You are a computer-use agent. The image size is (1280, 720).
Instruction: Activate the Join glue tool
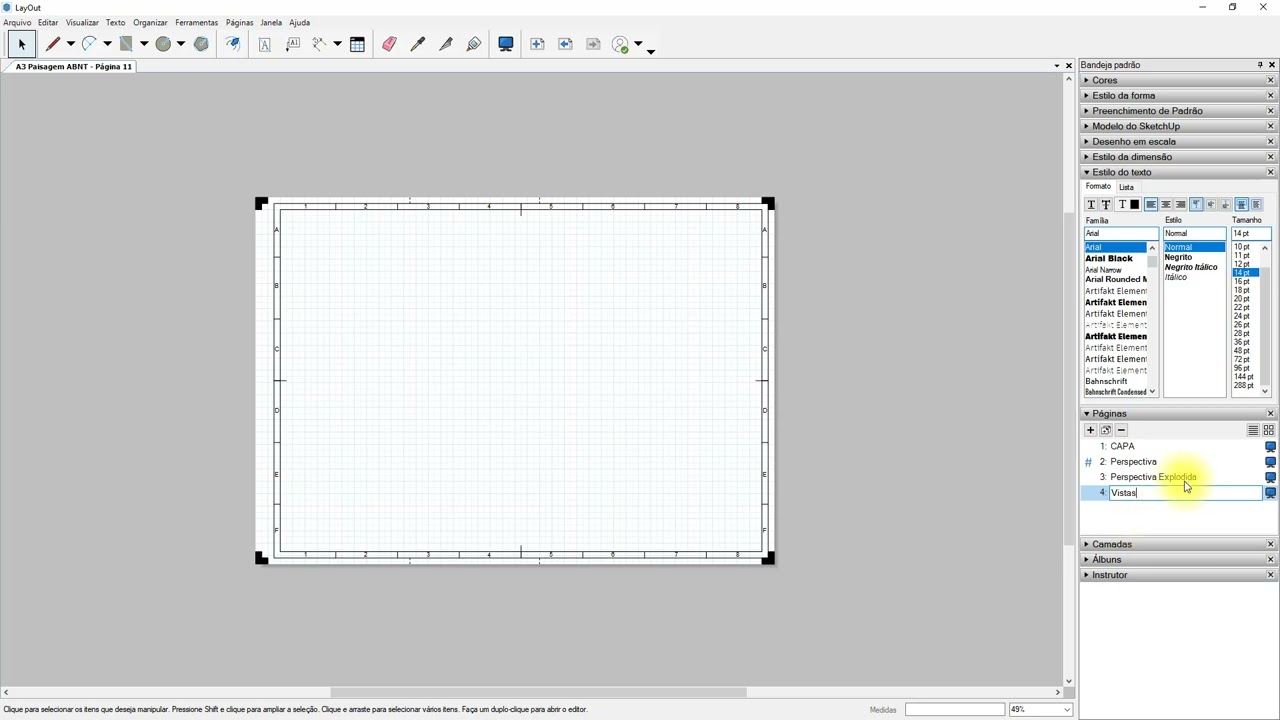point(474,44)
